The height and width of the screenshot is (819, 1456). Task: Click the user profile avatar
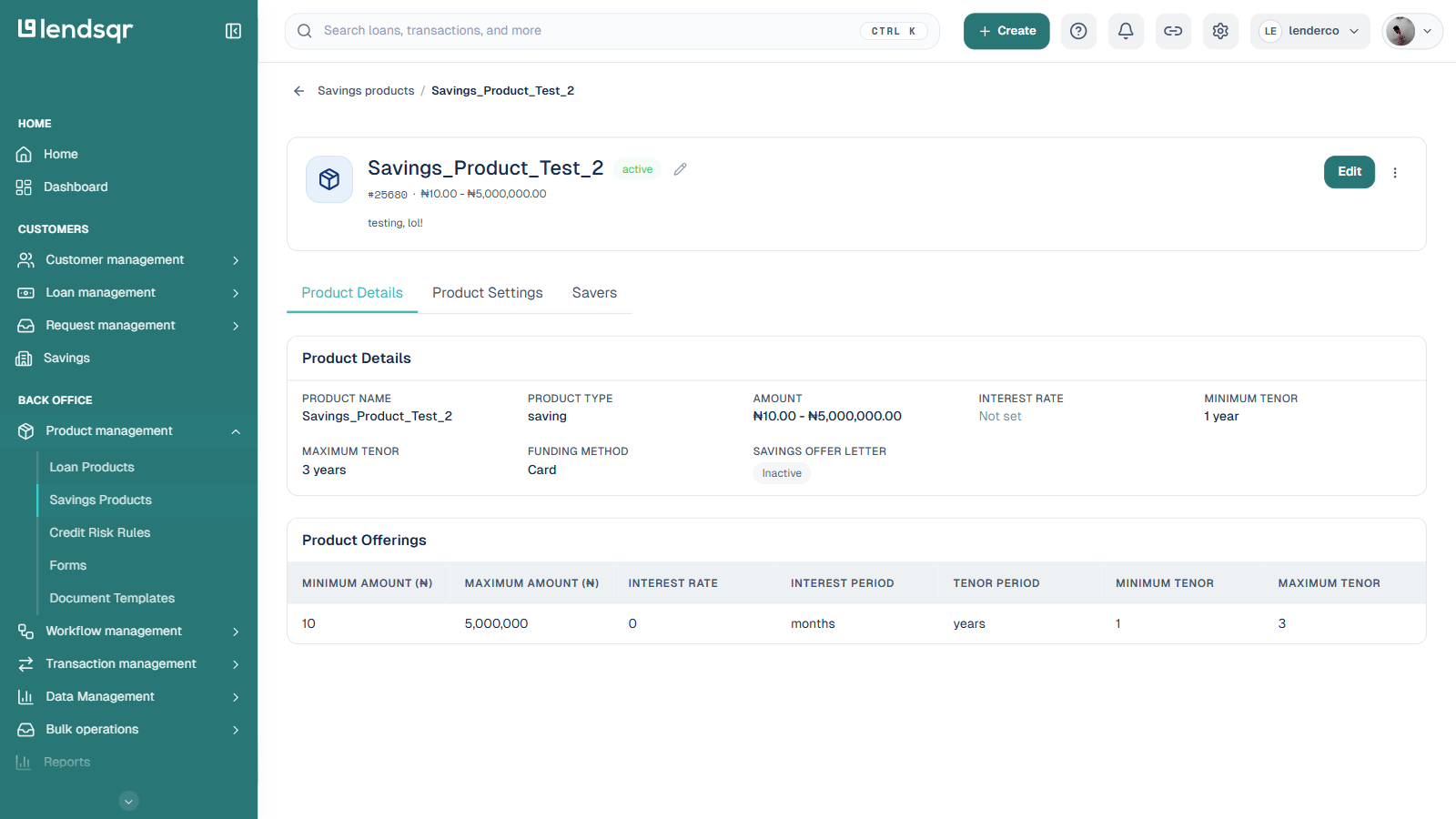pyautogui.click(x=1400, y=31)
